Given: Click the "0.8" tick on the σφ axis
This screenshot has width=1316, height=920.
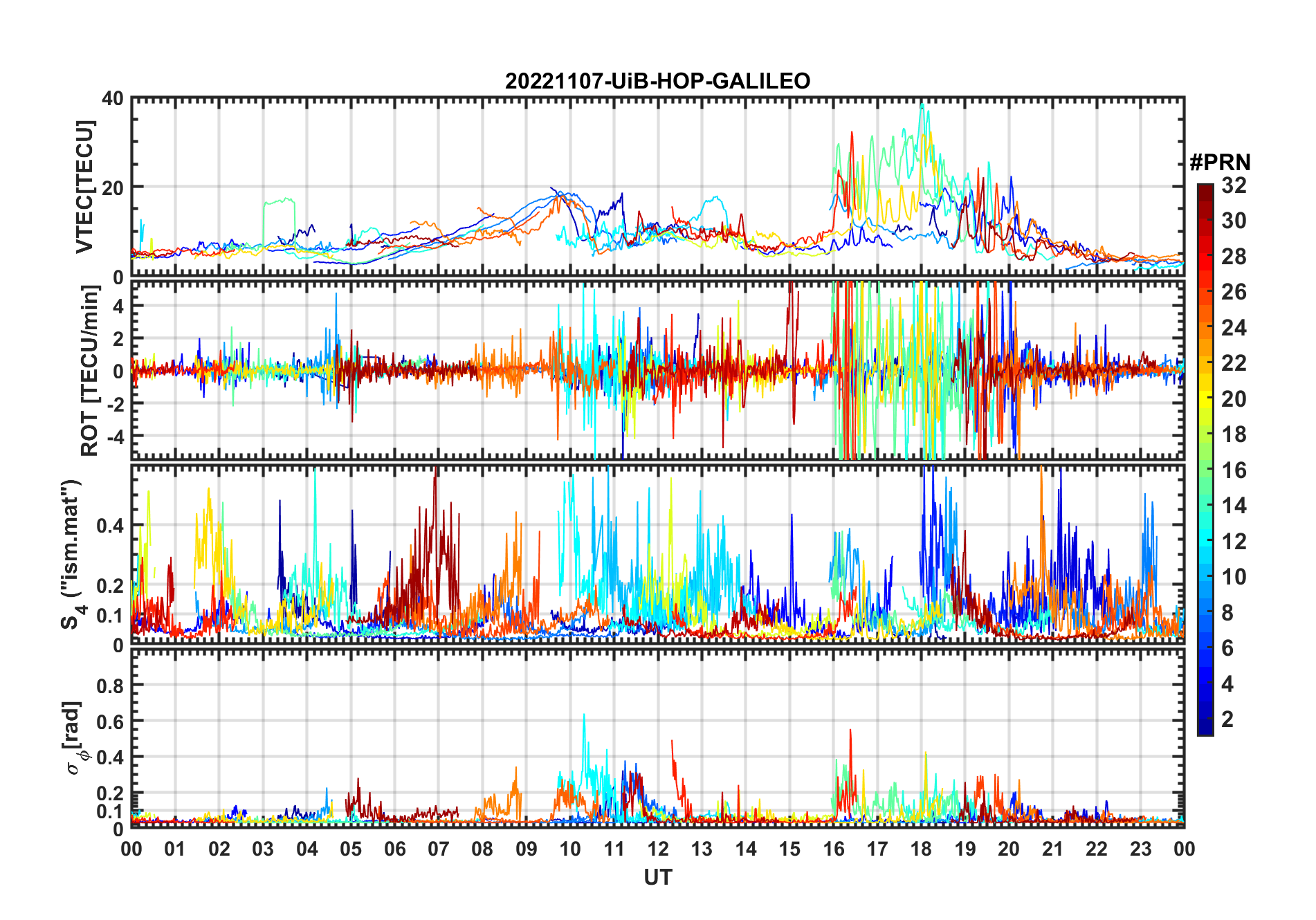Looking at the screenshot, I should tap(110, 686).
